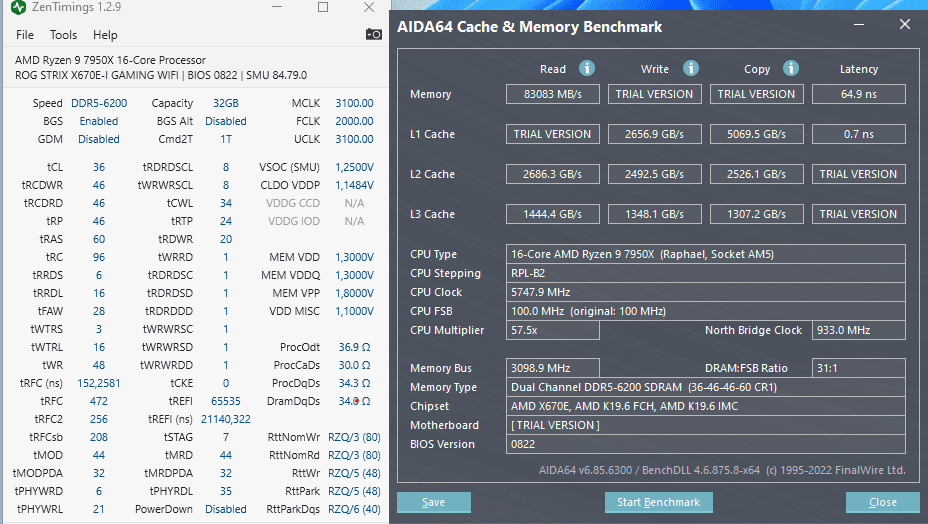
Task: Click DRAM:FSB Ratio value 31:1
Action: pos(859,368)
